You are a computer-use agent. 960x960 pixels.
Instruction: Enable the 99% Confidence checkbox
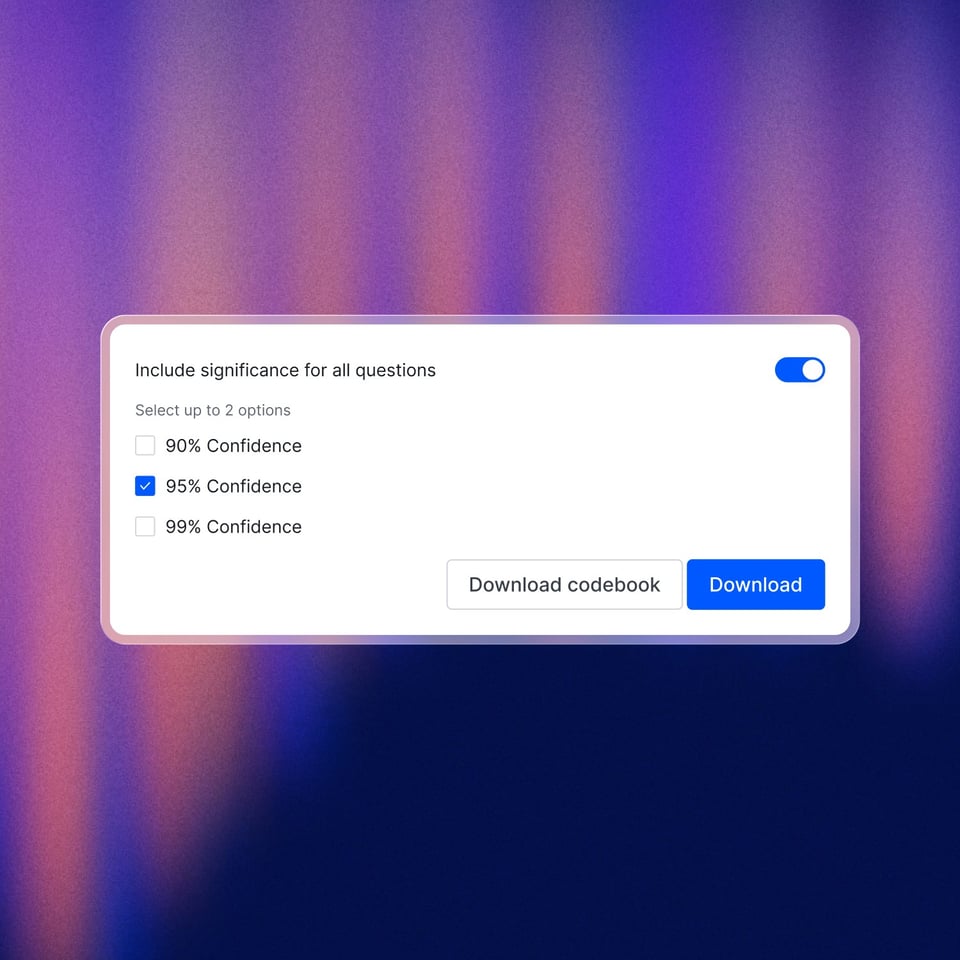point(145,527)
